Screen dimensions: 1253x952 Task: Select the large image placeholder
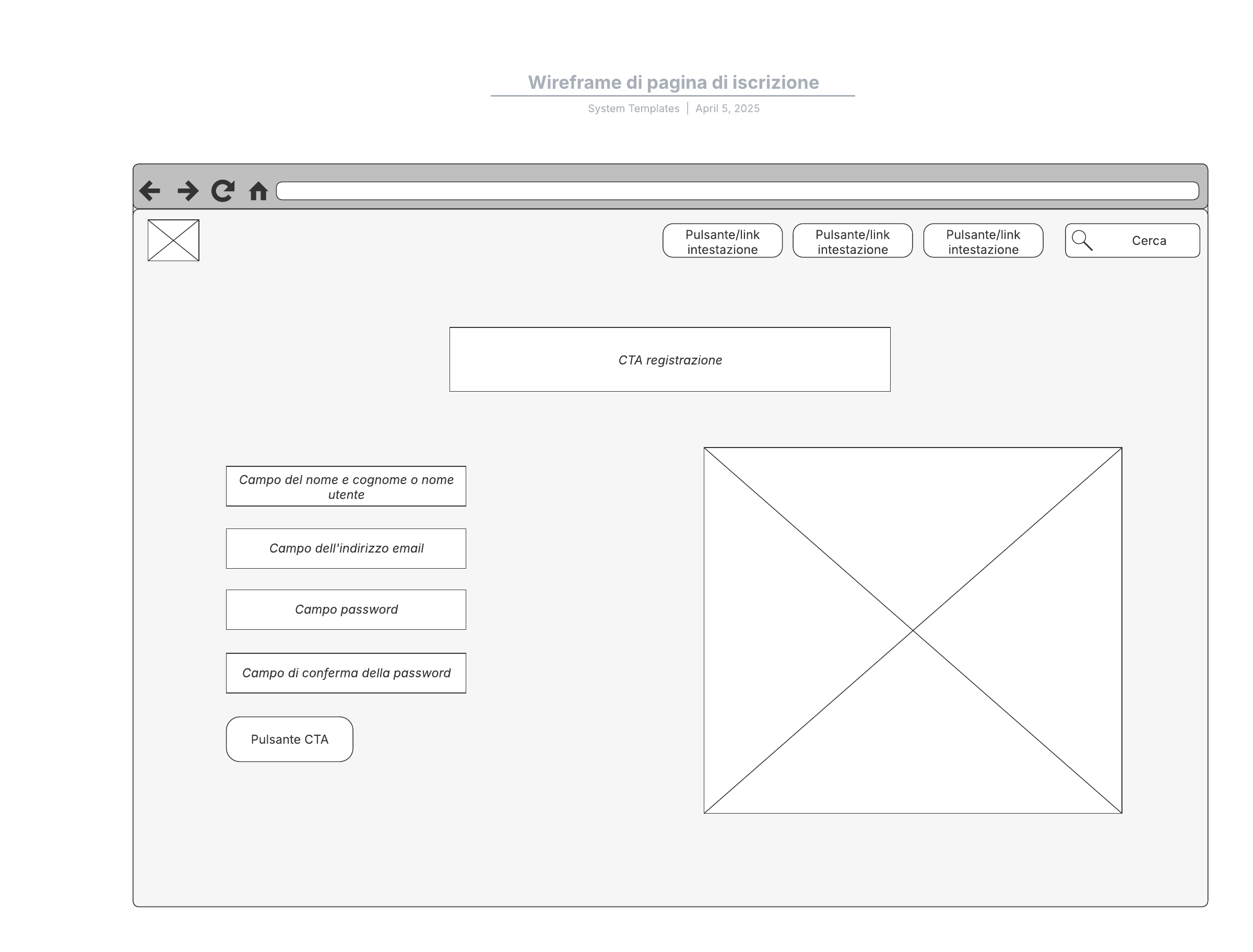(913, 630)
